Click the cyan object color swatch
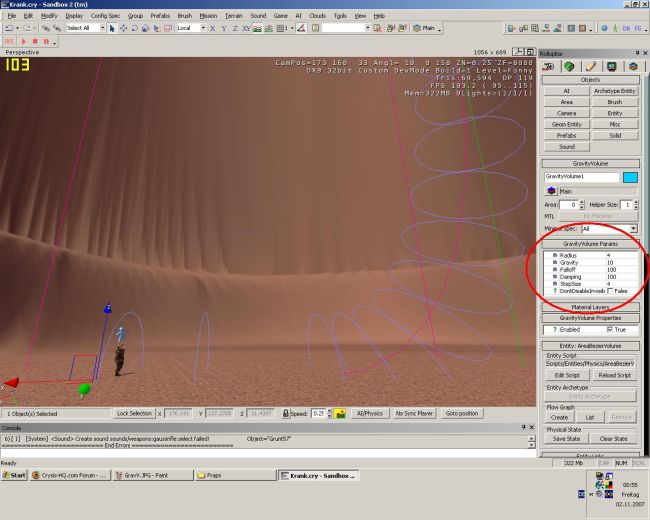The width and height of the screenshot is (650, 520). point(630,177)
